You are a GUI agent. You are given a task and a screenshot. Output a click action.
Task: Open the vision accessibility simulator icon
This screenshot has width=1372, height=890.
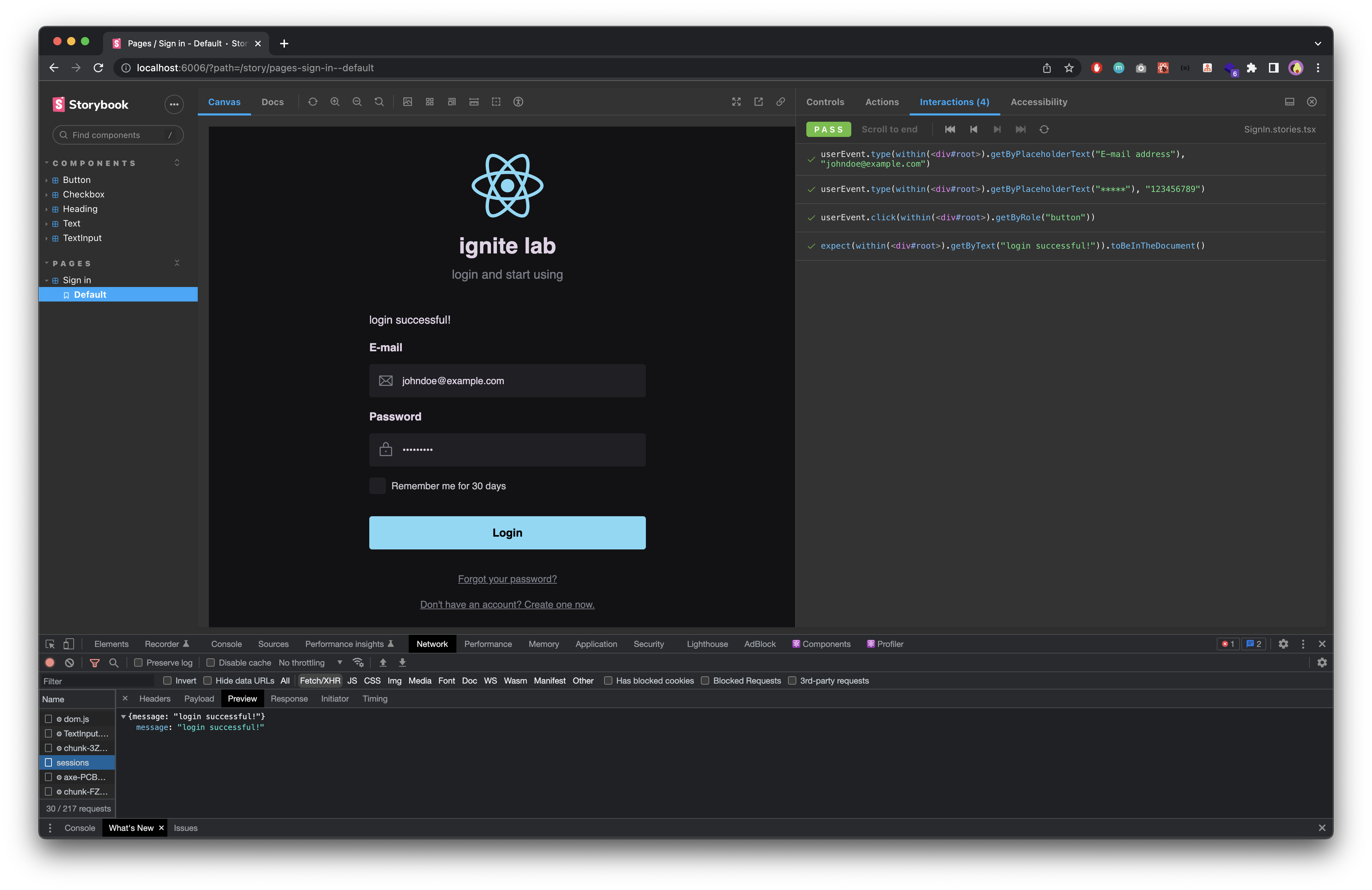[x=518, y=102]
